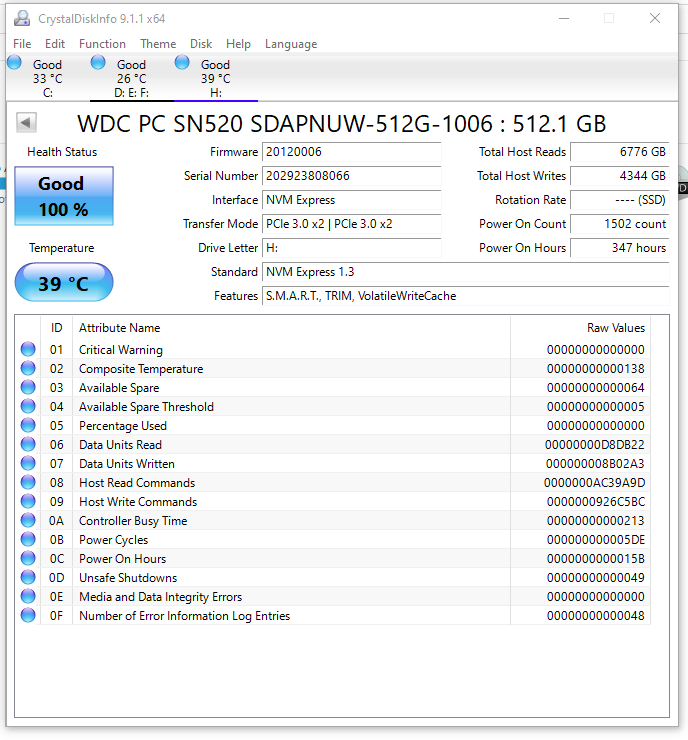688x740 pixels.
Task: Click the status orb beside Host Read Commands
Action: (28, 482)
